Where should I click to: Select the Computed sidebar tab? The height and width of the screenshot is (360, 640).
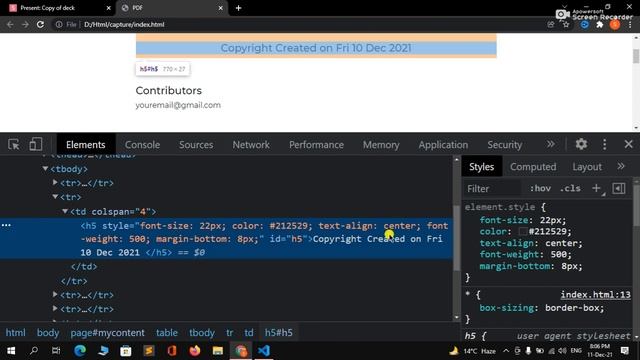(533, 167)
